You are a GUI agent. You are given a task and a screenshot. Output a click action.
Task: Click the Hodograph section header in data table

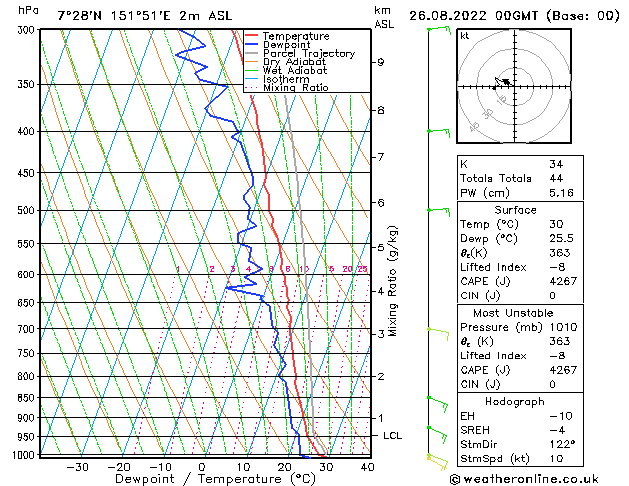click(515, 402)
